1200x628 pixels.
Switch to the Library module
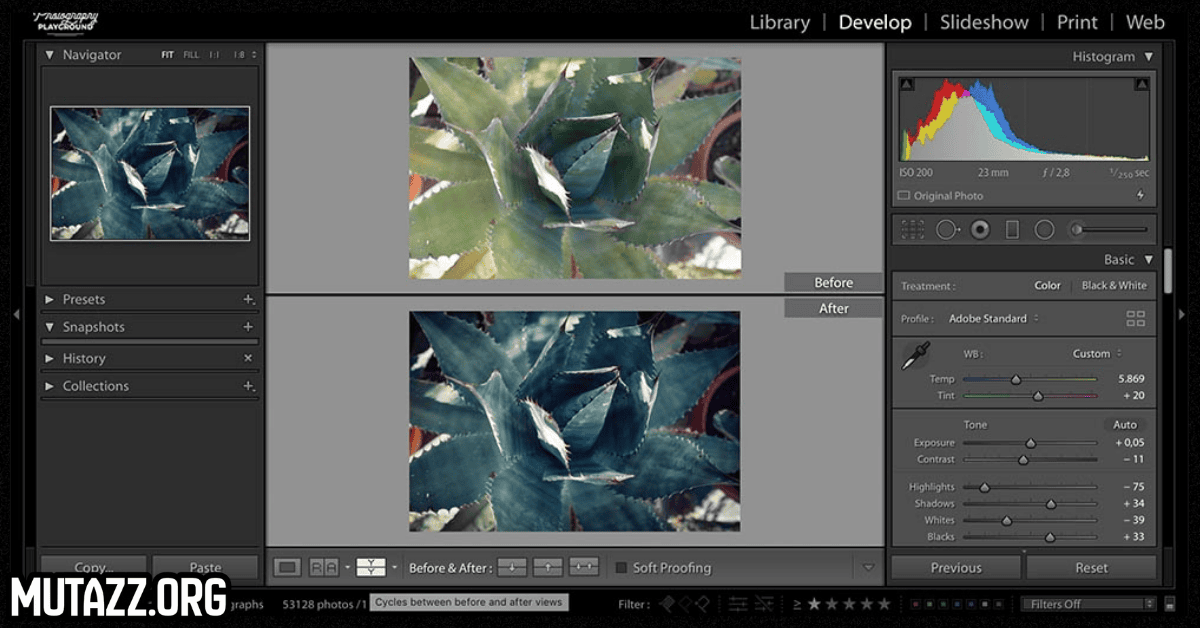[779, 22]
